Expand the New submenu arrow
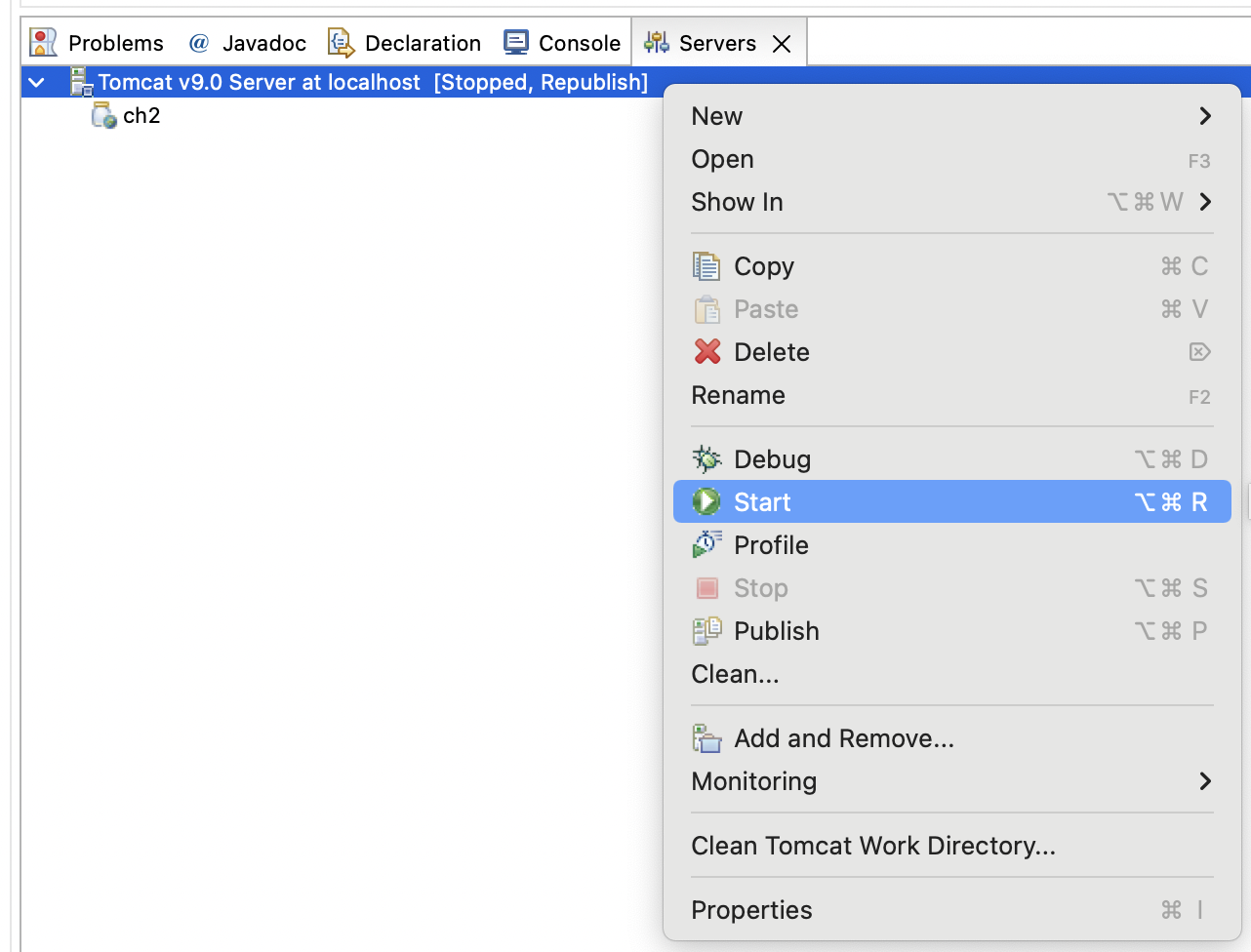This screenshot has height=952, width=1251. pyautogui.click(x=1205, y=116)
